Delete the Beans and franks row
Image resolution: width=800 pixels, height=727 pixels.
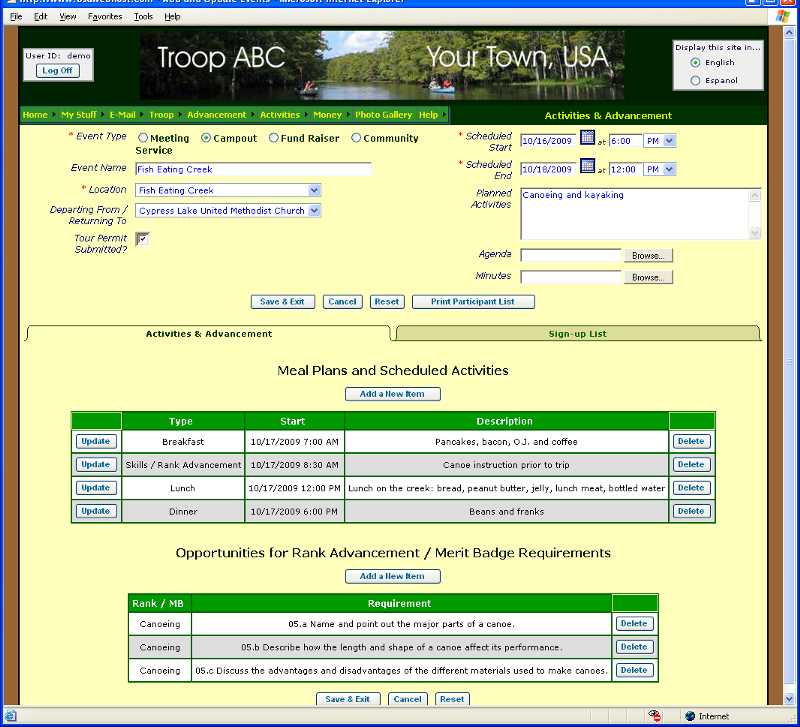click(691, 511)
